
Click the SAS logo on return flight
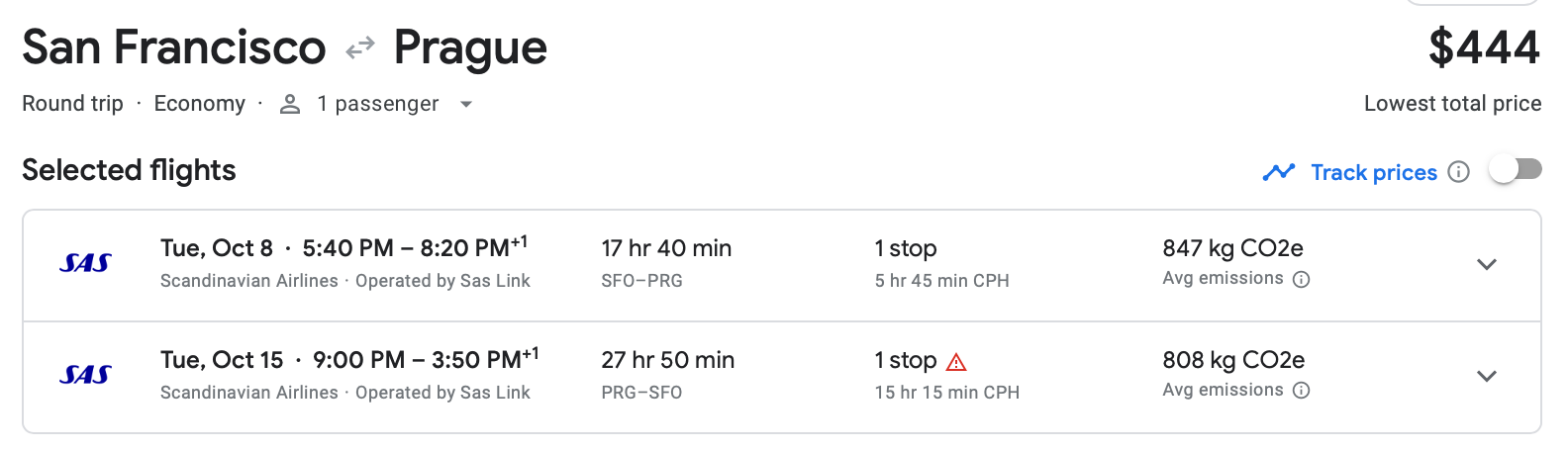(85, 375)
